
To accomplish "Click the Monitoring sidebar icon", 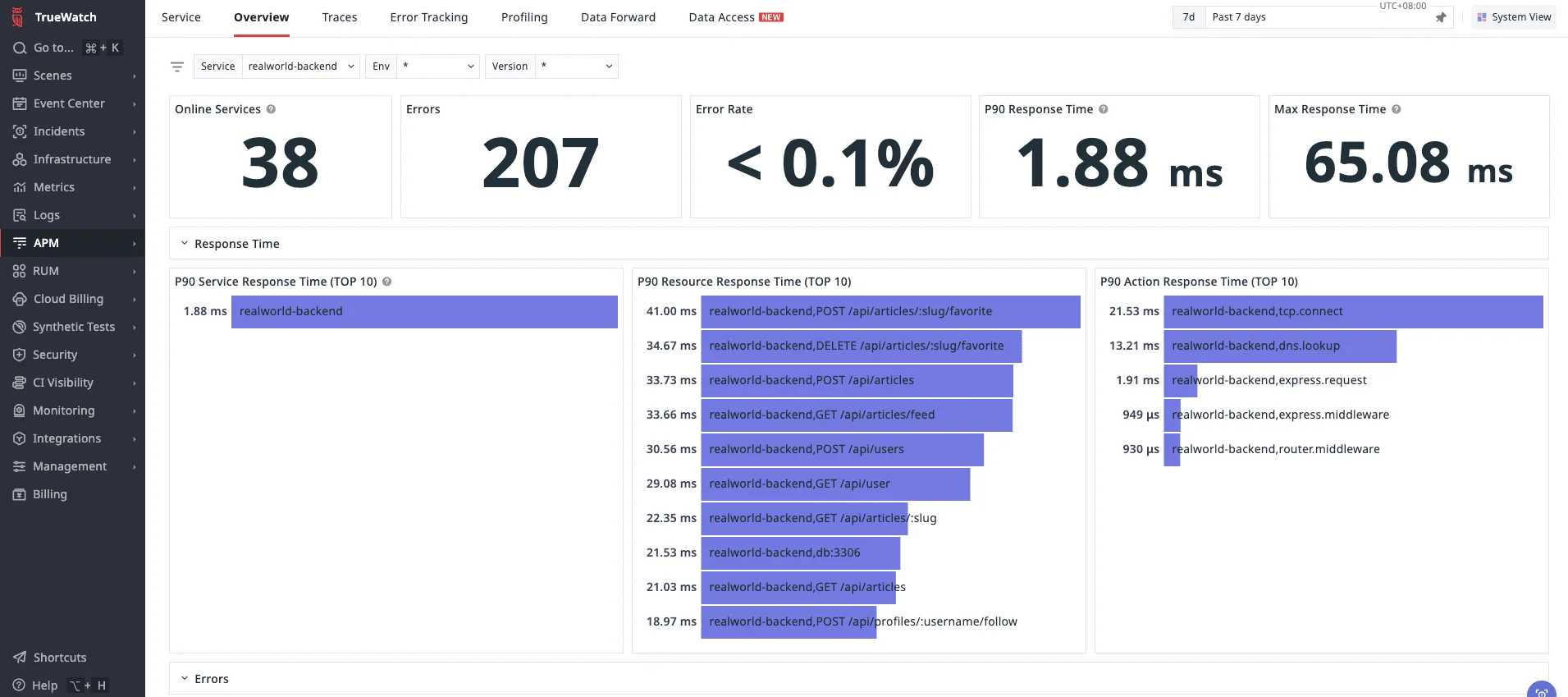I will point(20,410).
